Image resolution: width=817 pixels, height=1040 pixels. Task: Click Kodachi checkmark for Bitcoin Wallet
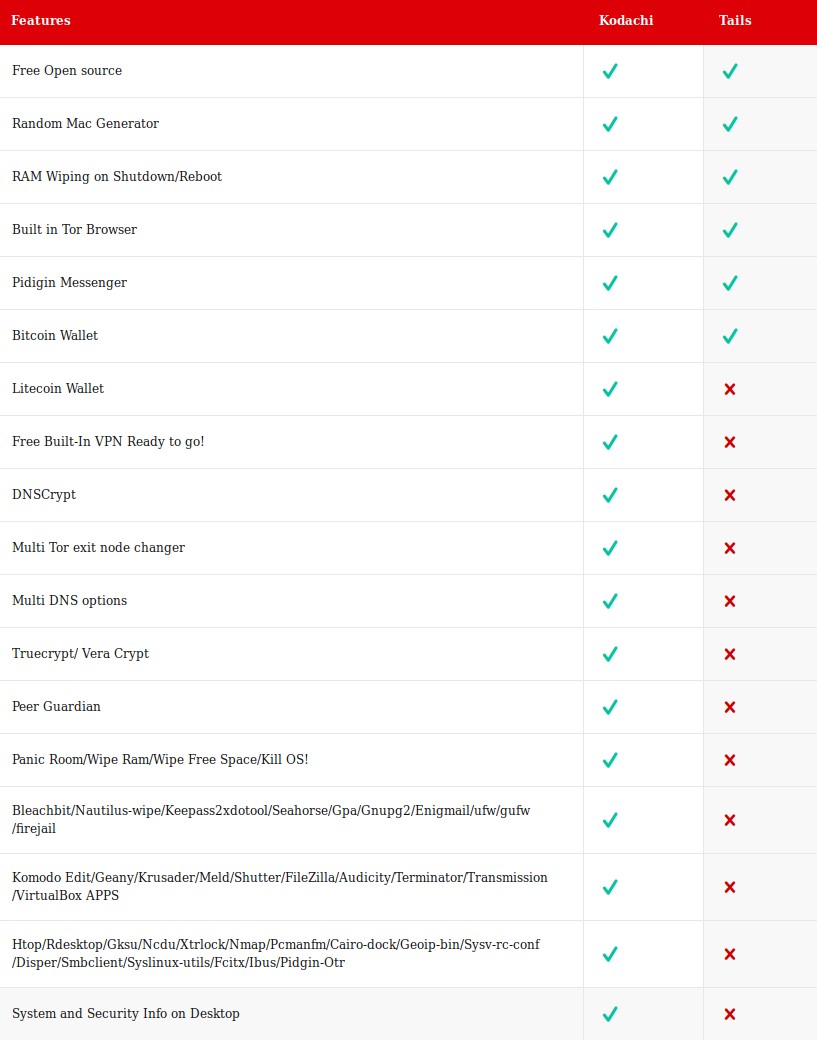click(x=610, y=336)
